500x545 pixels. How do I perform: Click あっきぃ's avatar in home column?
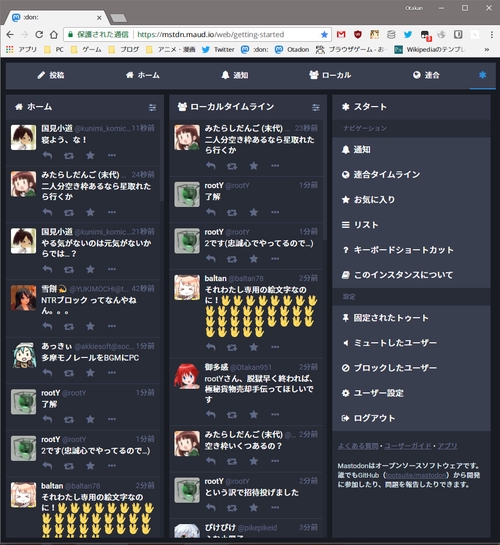pyautogui.click(x=23, y=355)
